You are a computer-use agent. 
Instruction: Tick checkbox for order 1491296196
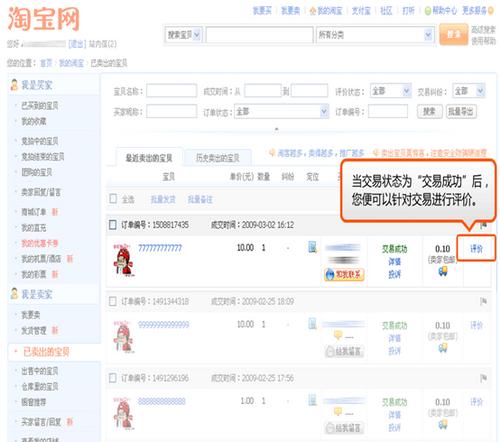click(113, 378)
